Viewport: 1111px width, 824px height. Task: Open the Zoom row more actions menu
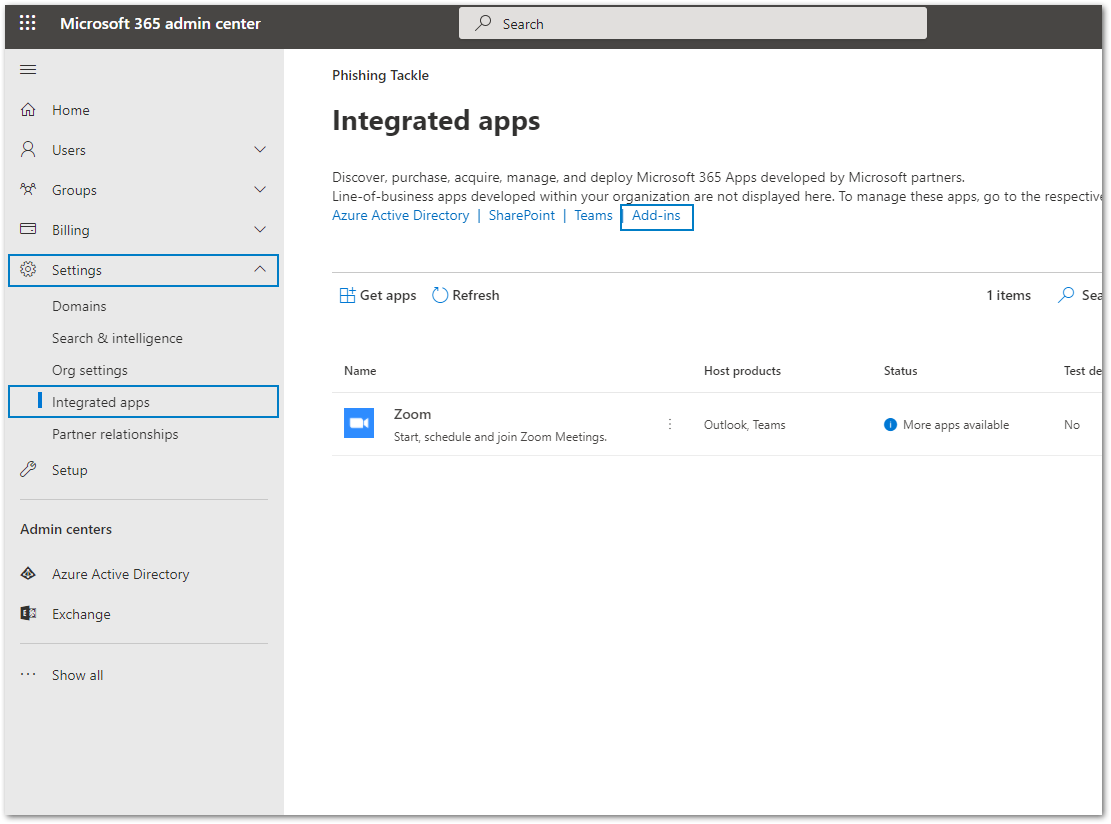click(670, 424)
